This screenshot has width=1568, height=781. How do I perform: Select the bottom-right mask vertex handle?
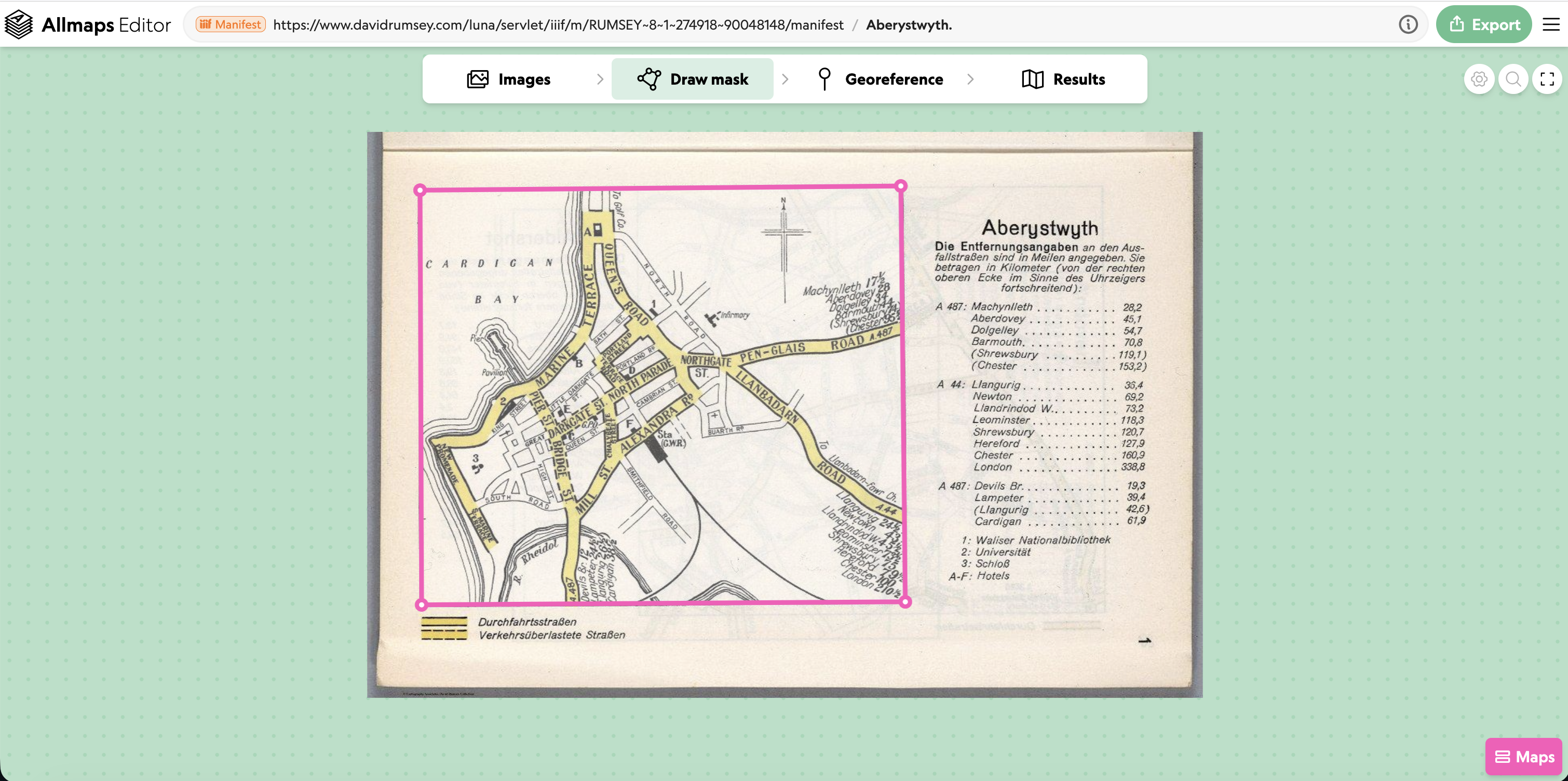click(x=905, y=602)
